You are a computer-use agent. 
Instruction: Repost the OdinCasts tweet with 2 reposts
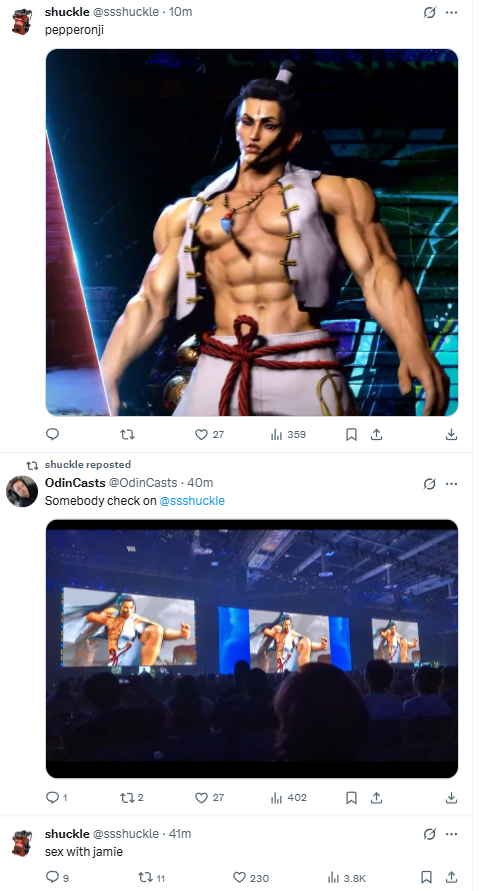[x=132, y=798]
